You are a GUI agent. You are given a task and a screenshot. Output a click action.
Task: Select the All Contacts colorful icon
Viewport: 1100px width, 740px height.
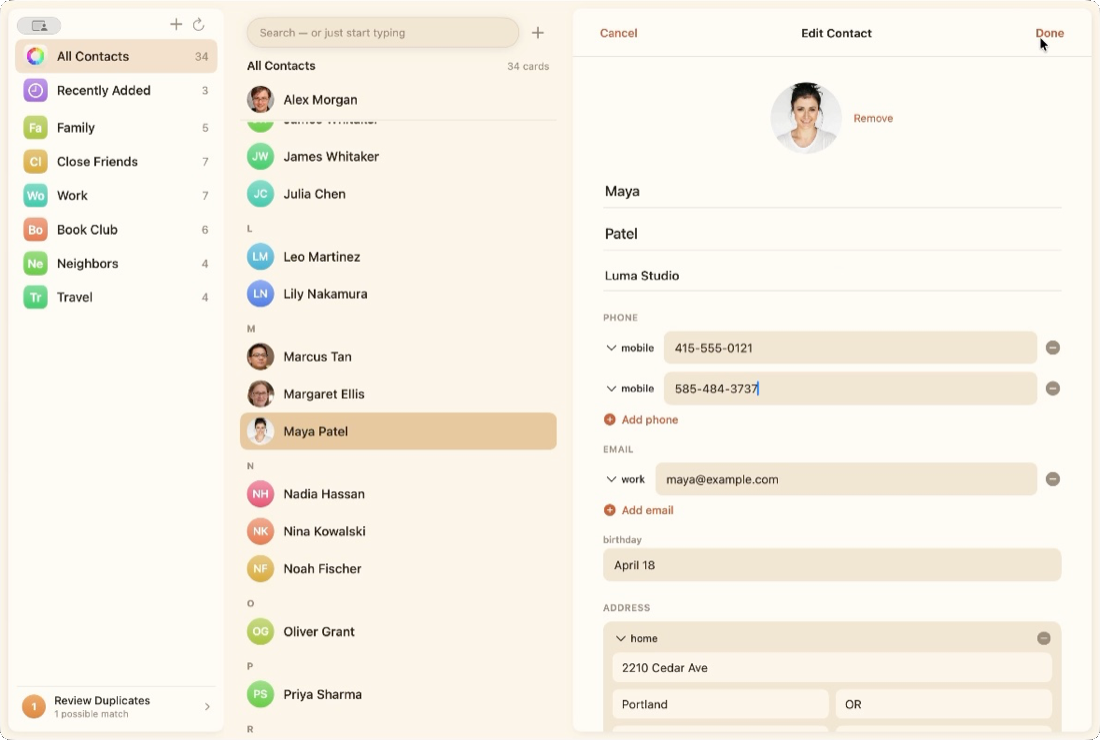coord(35,56)
